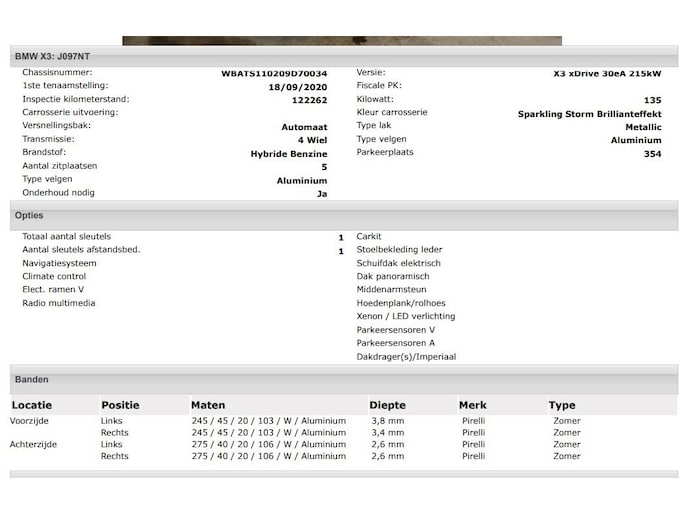
Task: Click the vehicle photo strip at top
Action: click(341, 41)
